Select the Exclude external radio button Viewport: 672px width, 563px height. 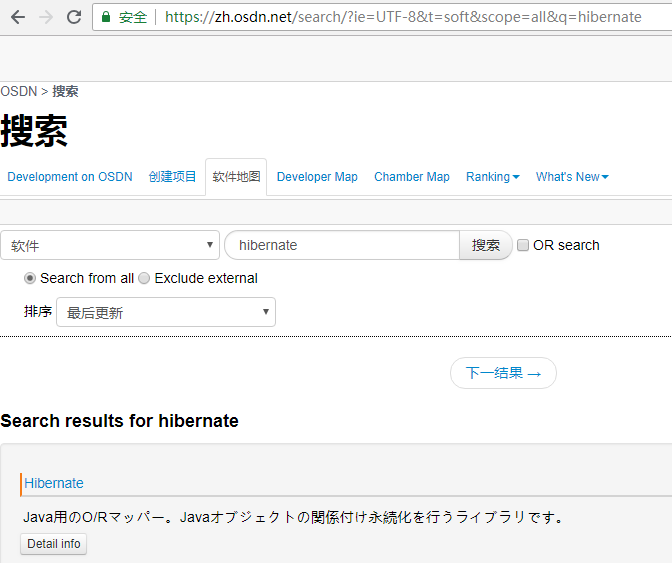pyautogui.click(x=144, y=279)
